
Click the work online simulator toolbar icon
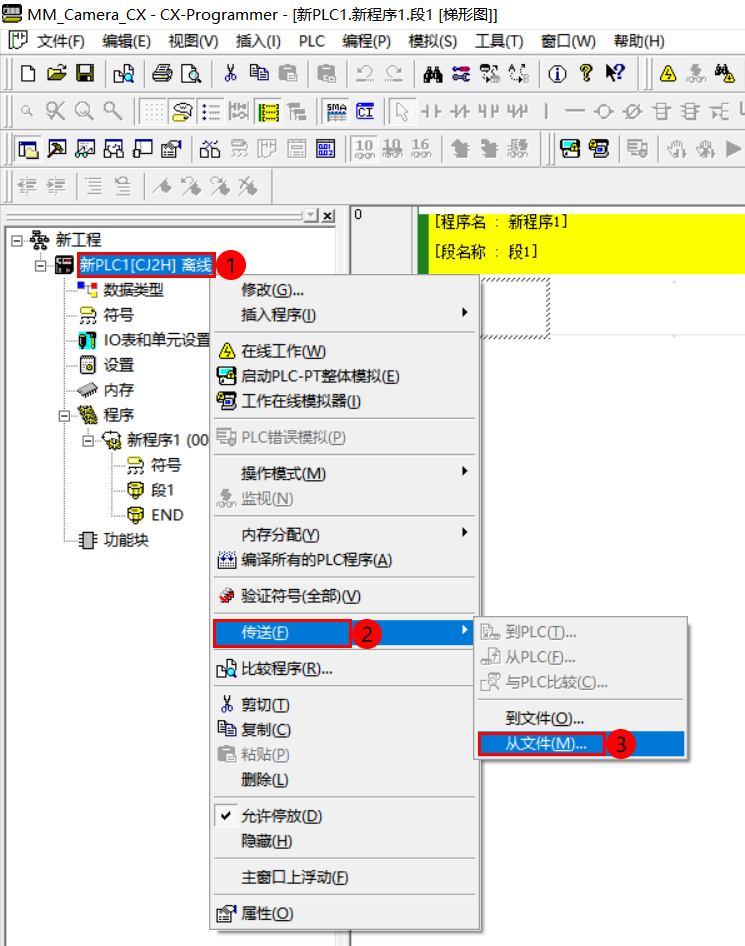coord(598,148)
